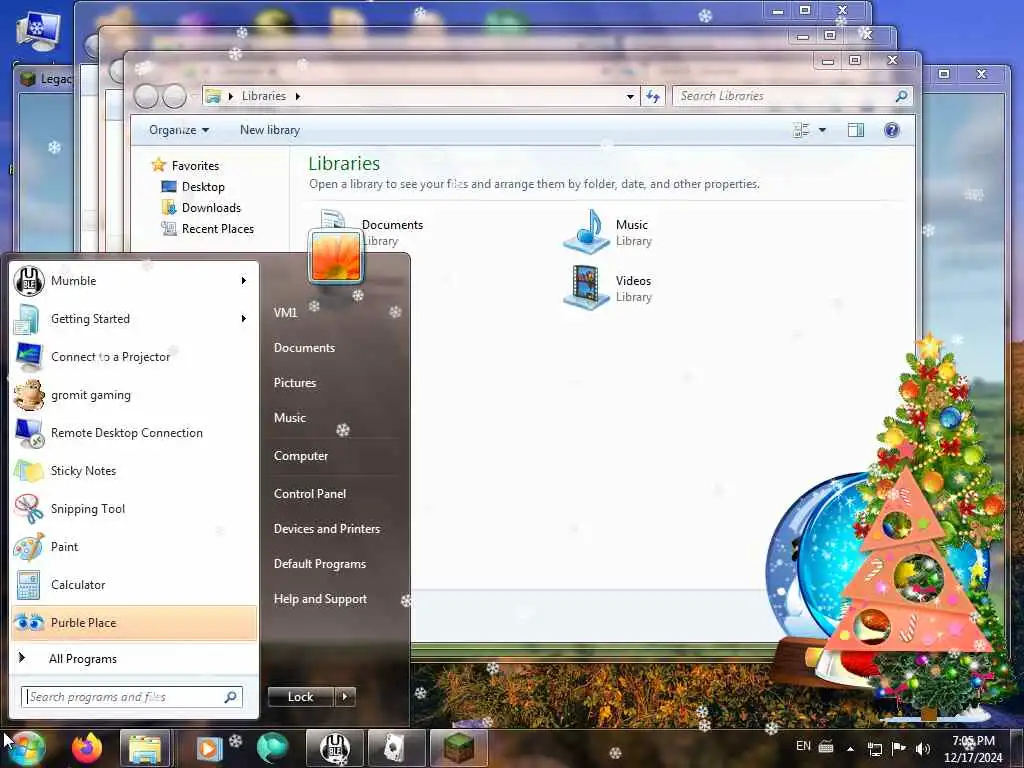Click the view layout icon

pos(801,130)
